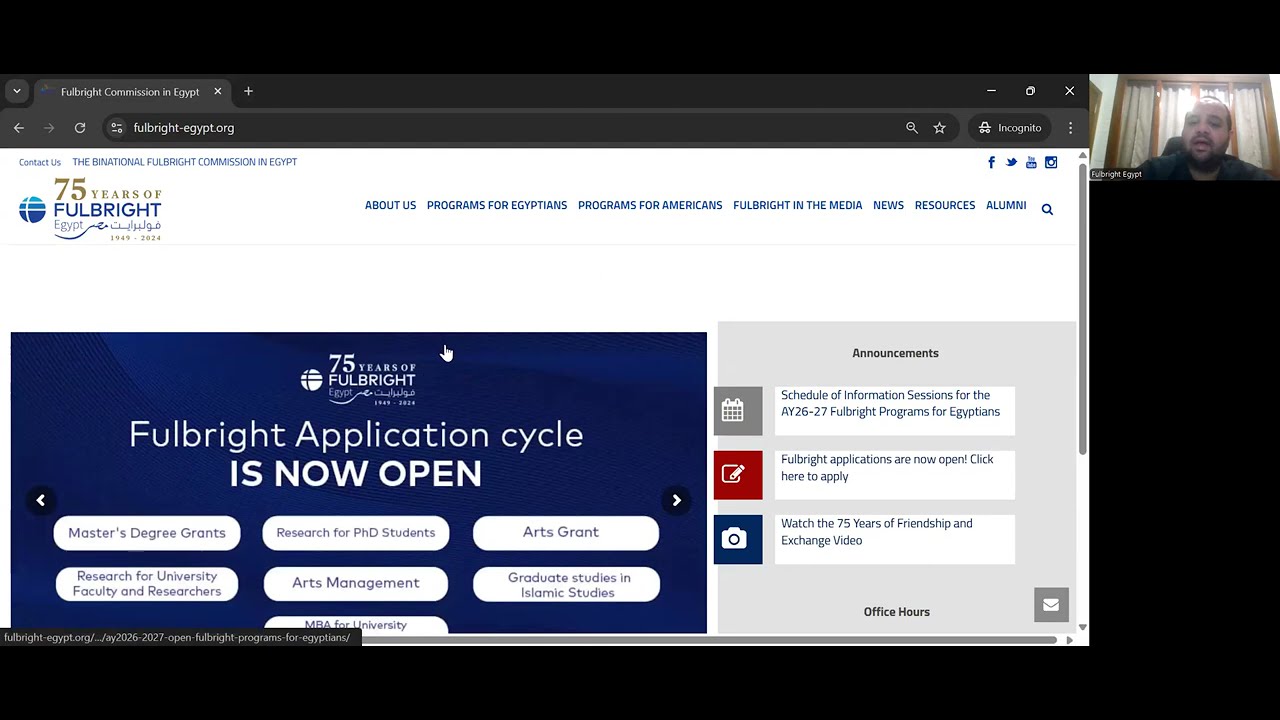Click the envelope contact icon button

(1051, 604)
